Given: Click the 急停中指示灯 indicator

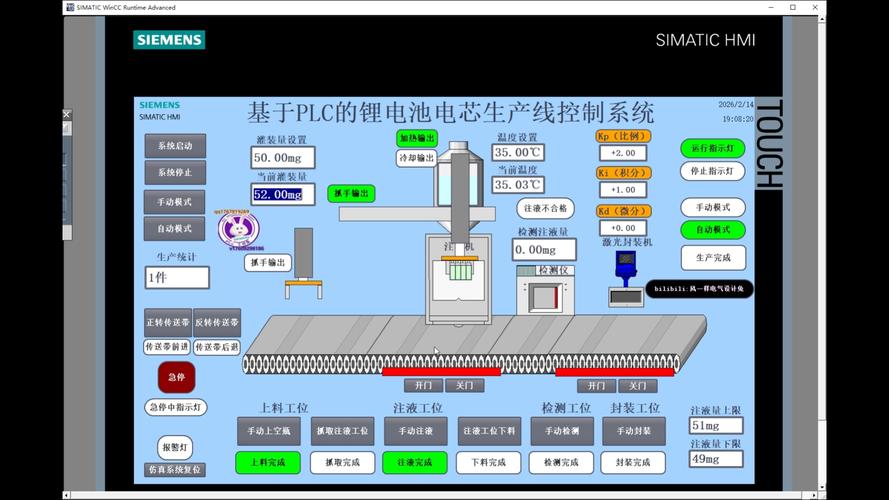Looking at the screenshot, I should pos(176,407).
